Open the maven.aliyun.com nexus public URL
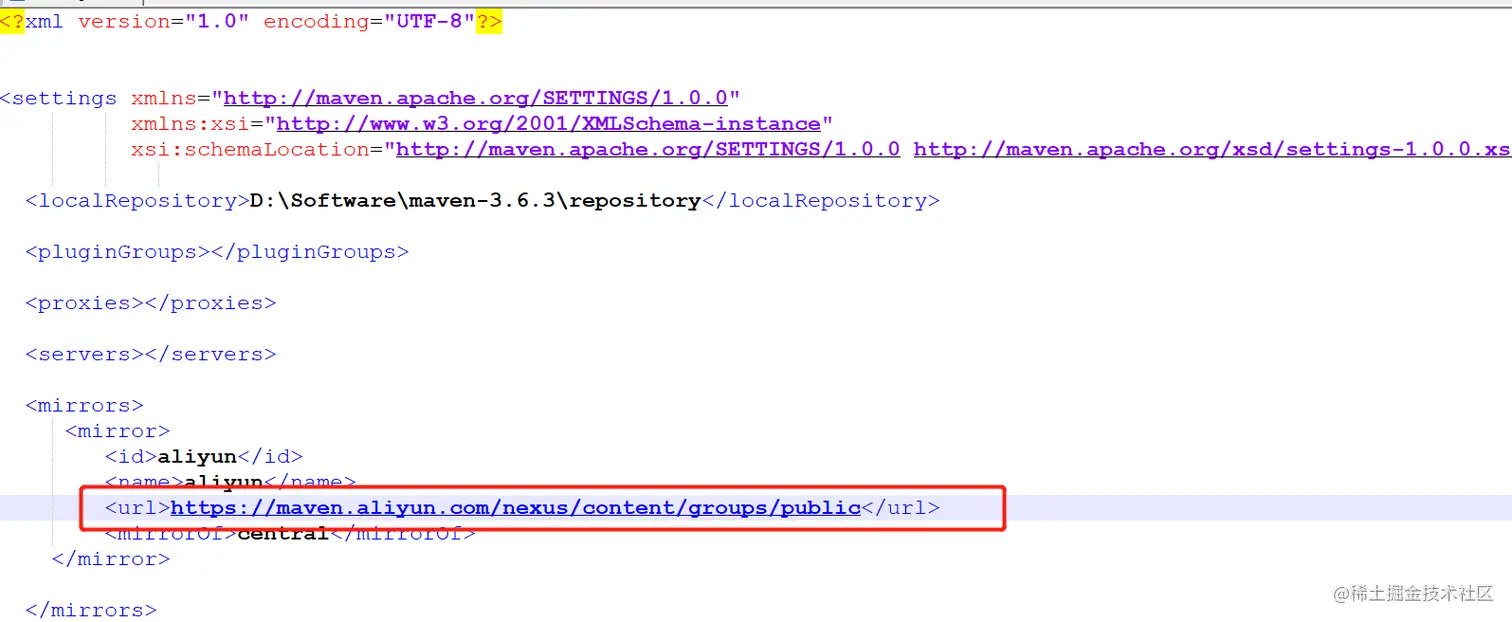The height and width of the screenshot is (622, 1512). pyautogui.click(x=516, y=508)
